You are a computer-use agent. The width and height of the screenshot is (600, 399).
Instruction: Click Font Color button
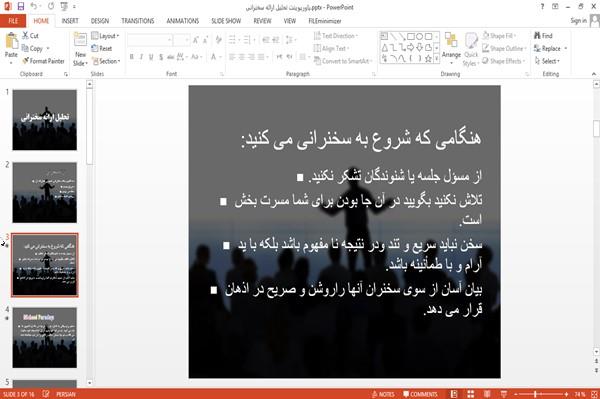point(215,57)
